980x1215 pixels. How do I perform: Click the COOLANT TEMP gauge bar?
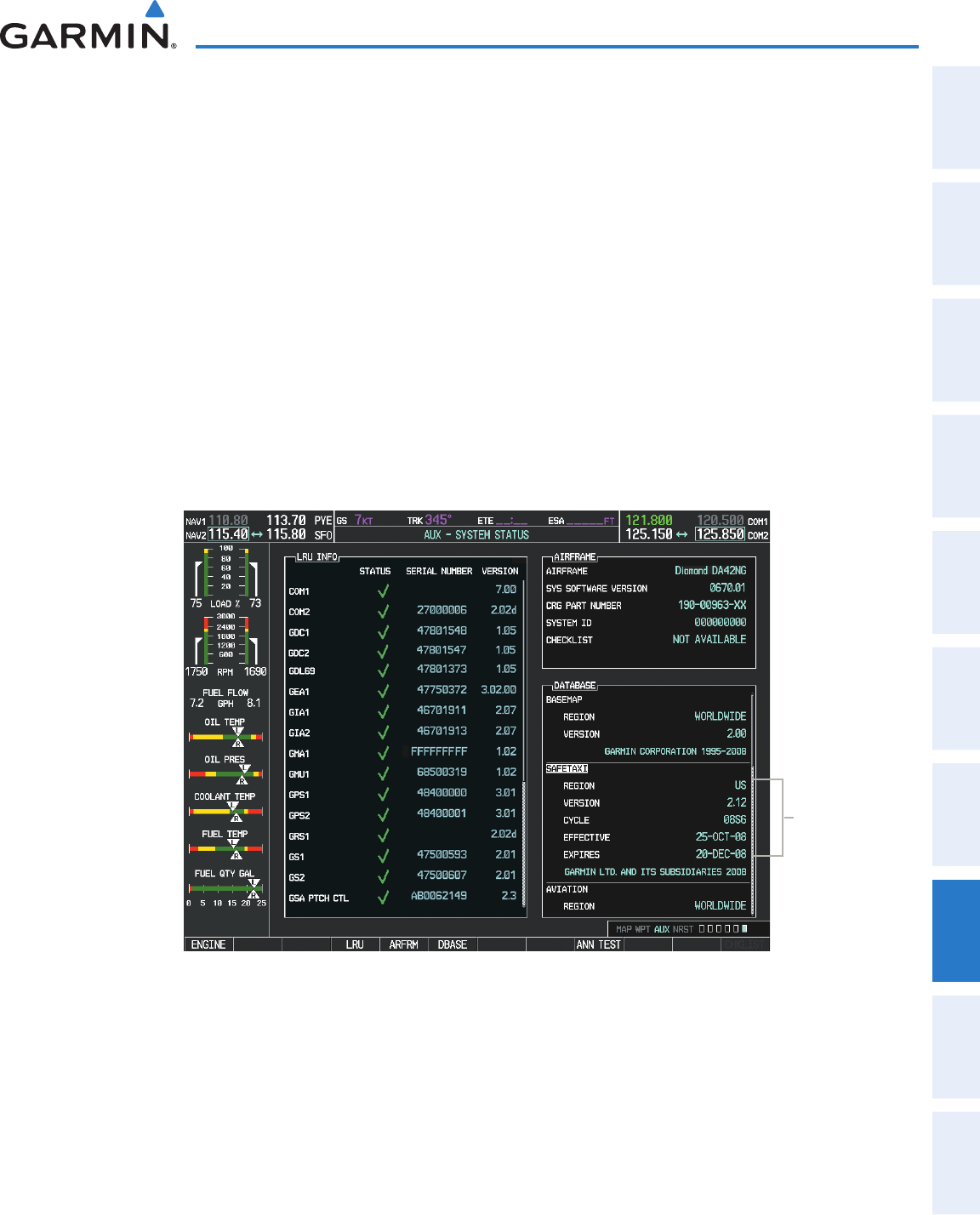(x=225, y=812)
